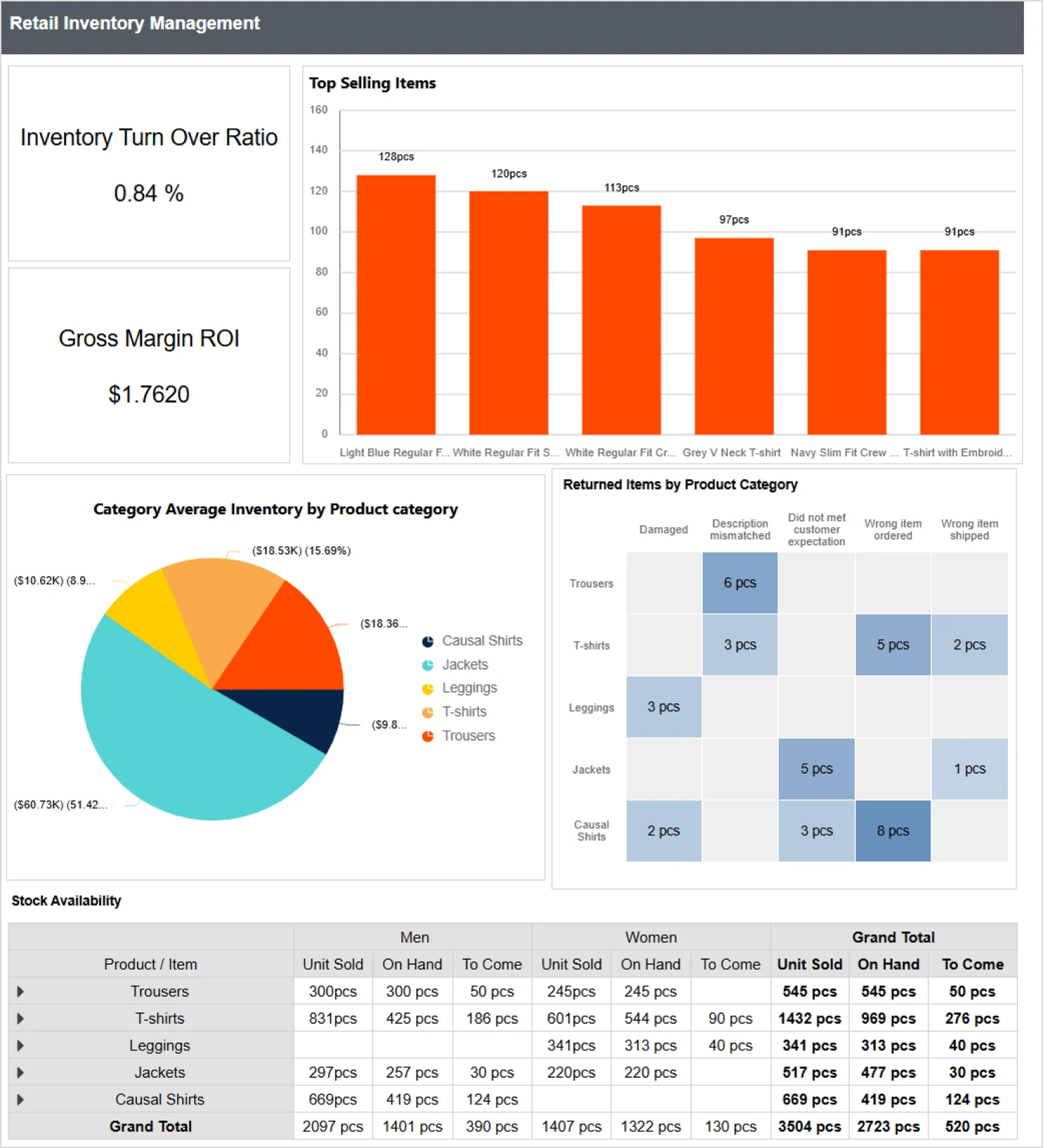Select Jackets customer expectation 5 pcs cell
1043x1148 pixels.
817,769
